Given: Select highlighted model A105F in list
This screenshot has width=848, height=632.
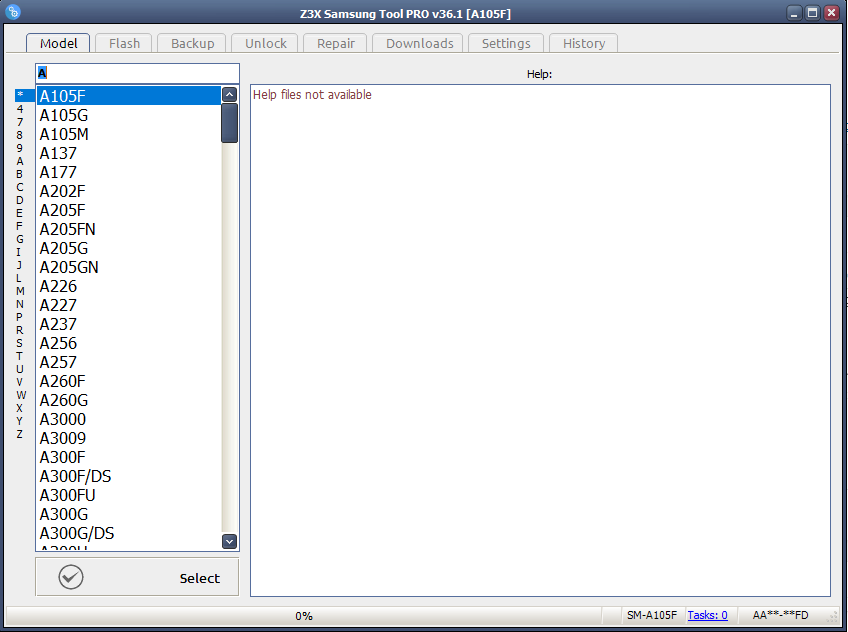Looking at the screenshot, I should click(x=129, y=96).
